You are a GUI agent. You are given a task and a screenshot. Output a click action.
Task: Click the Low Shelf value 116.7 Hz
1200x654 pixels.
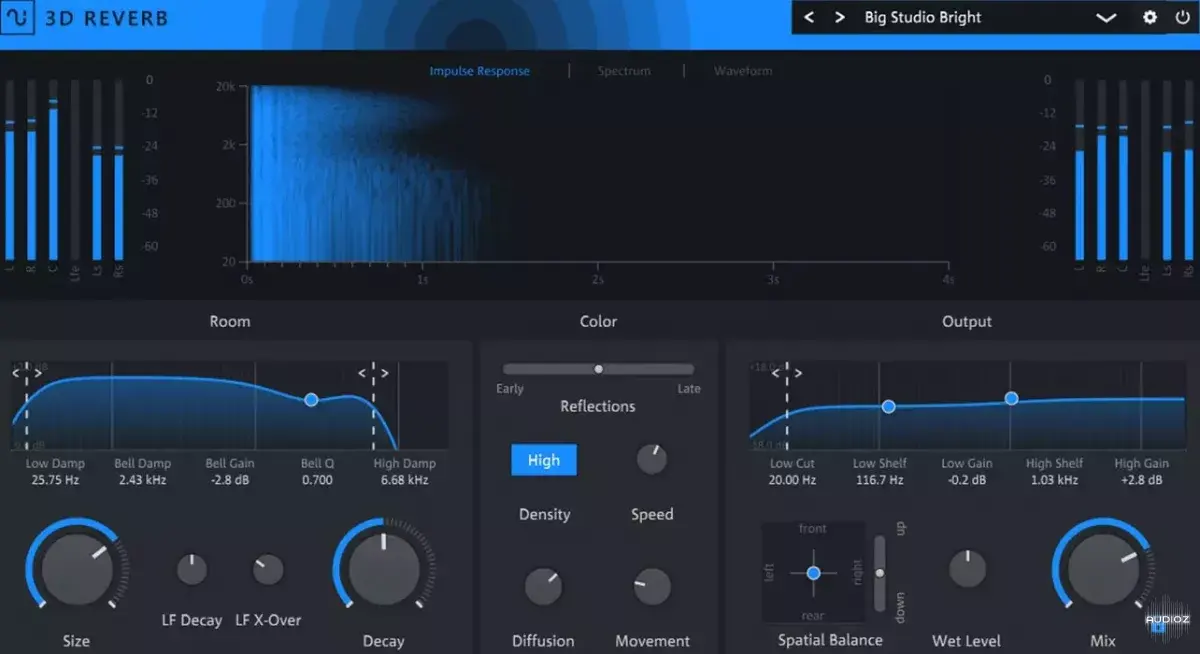point(879,480)
